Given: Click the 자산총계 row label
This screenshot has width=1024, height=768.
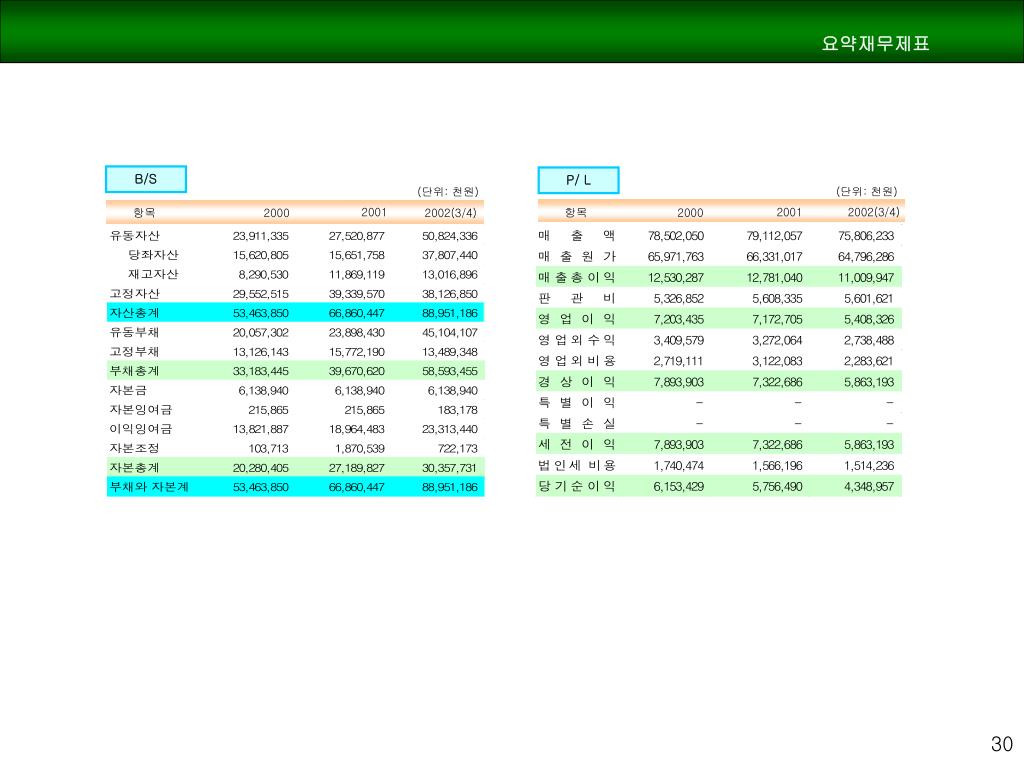Looking at the screenshot, I should click(135, 313).
